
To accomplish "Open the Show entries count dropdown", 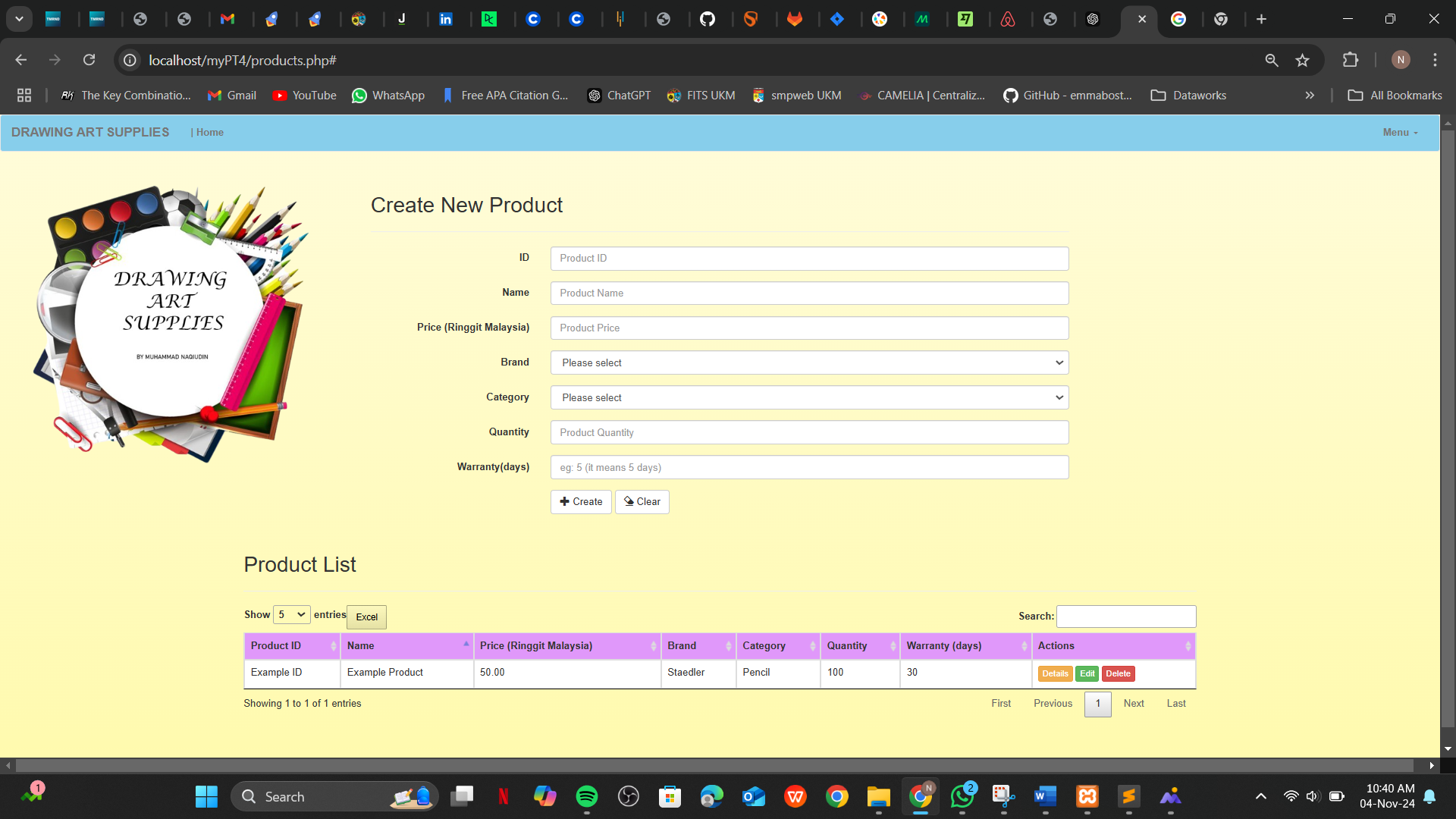I will coord(291,614).
